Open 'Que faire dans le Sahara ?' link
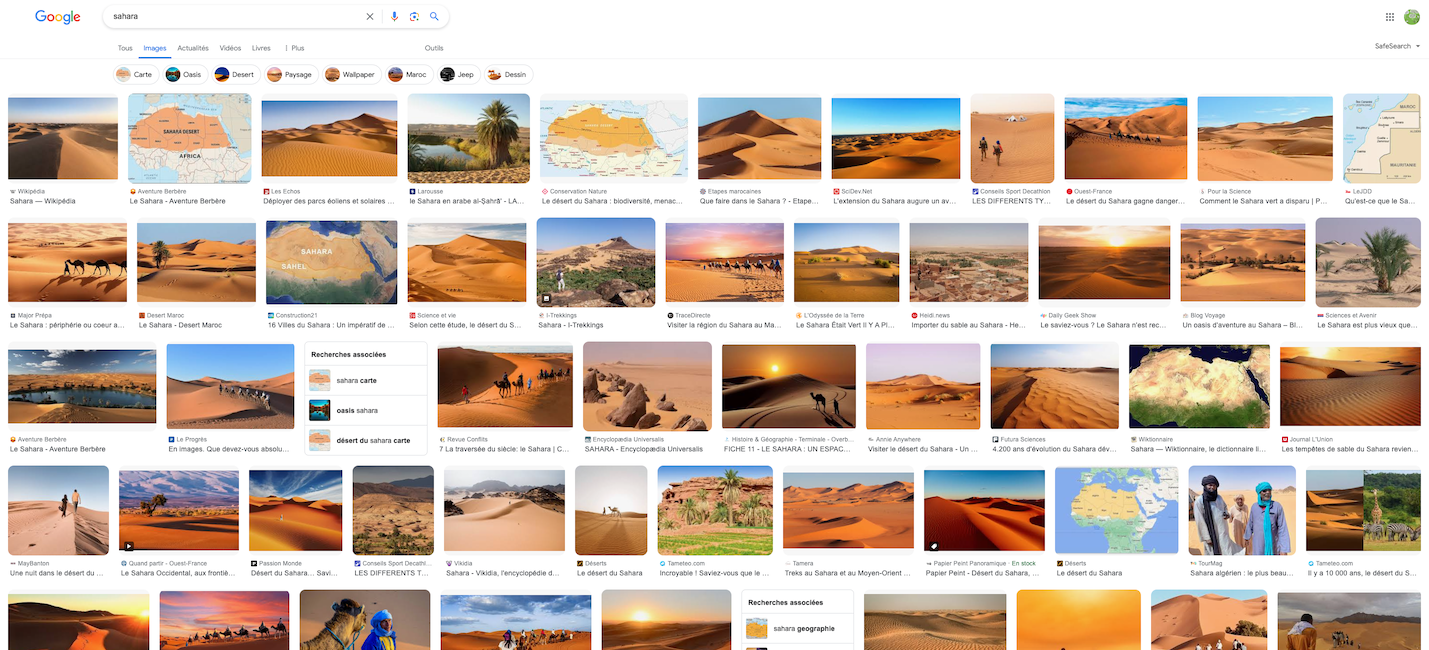Image resolution: width=1429 pixels, height=650 pixels. point(760,201)
